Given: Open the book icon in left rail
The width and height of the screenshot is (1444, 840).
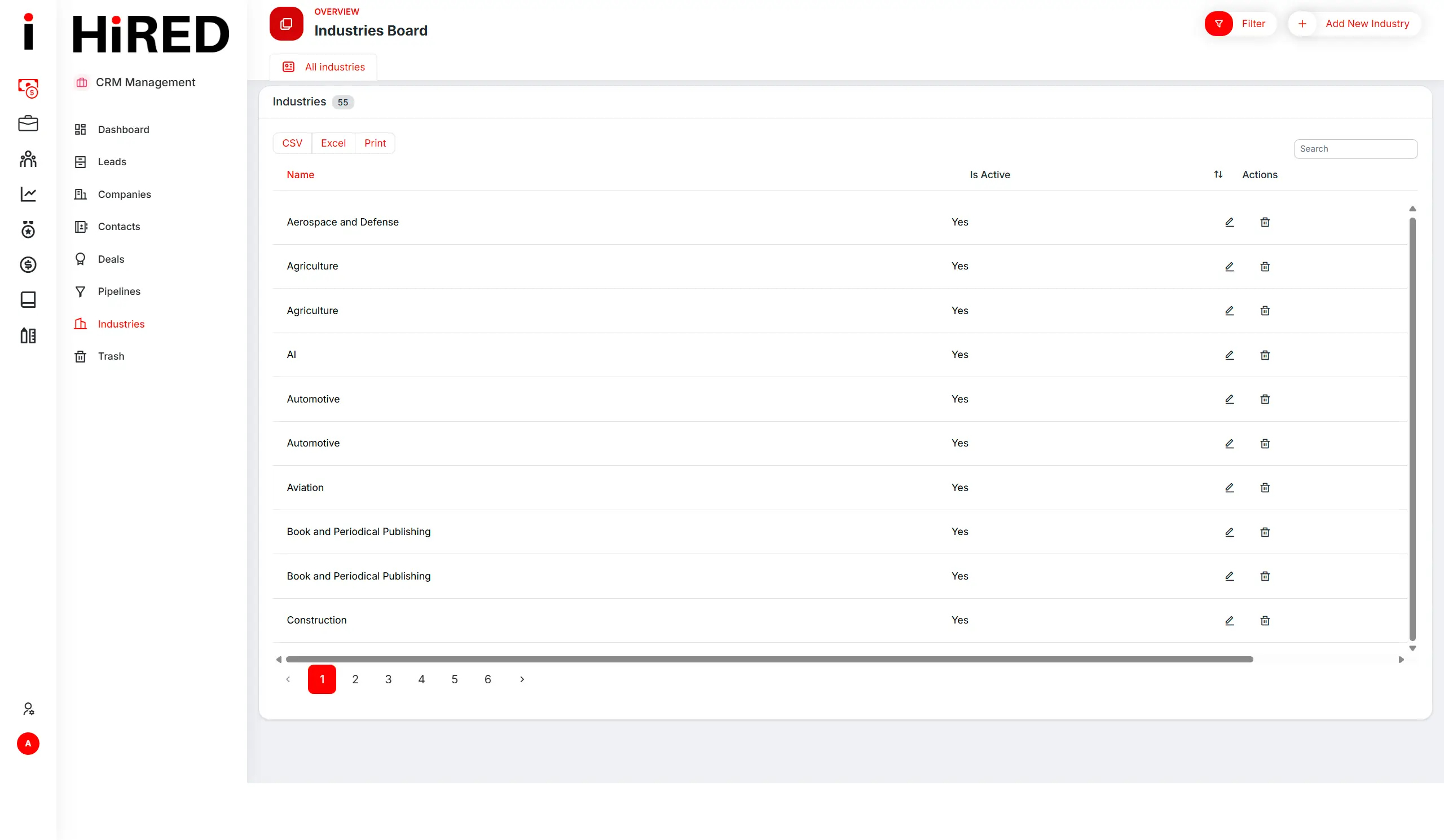Looking at the screenshot, I should [28, 299].
